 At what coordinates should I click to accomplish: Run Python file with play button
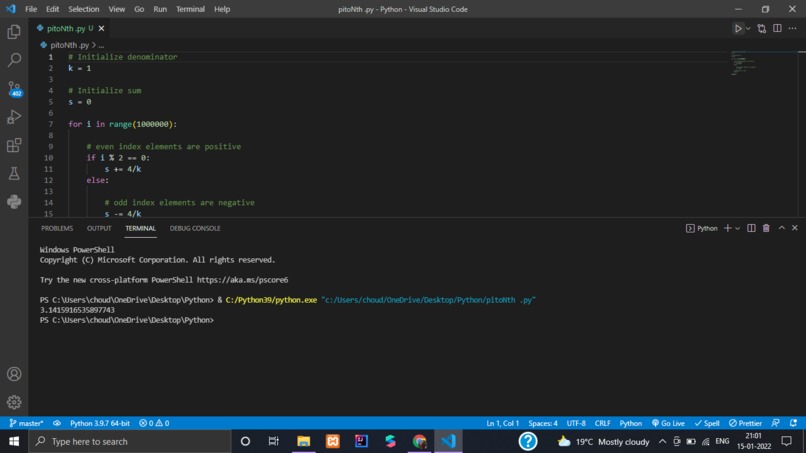[738, 29]
